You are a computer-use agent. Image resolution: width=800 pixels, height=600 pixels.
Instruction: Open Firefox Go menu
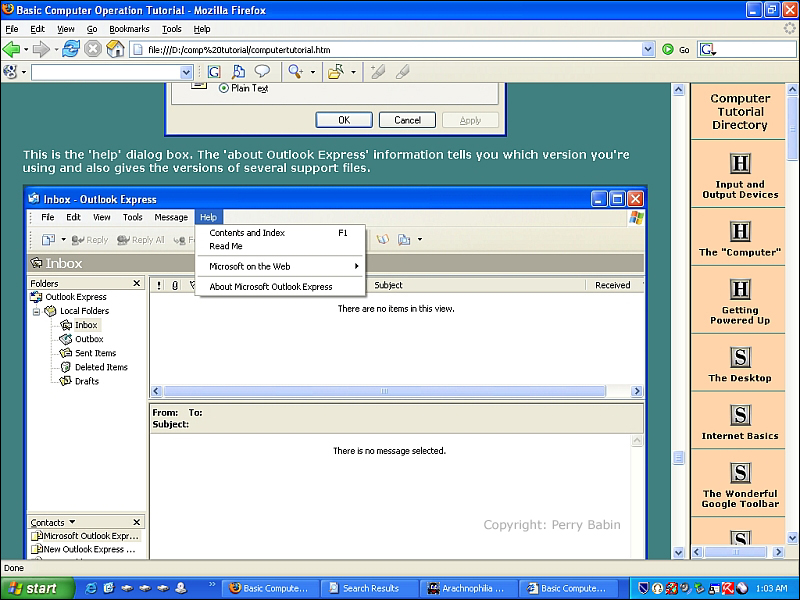tap(92, 29)
